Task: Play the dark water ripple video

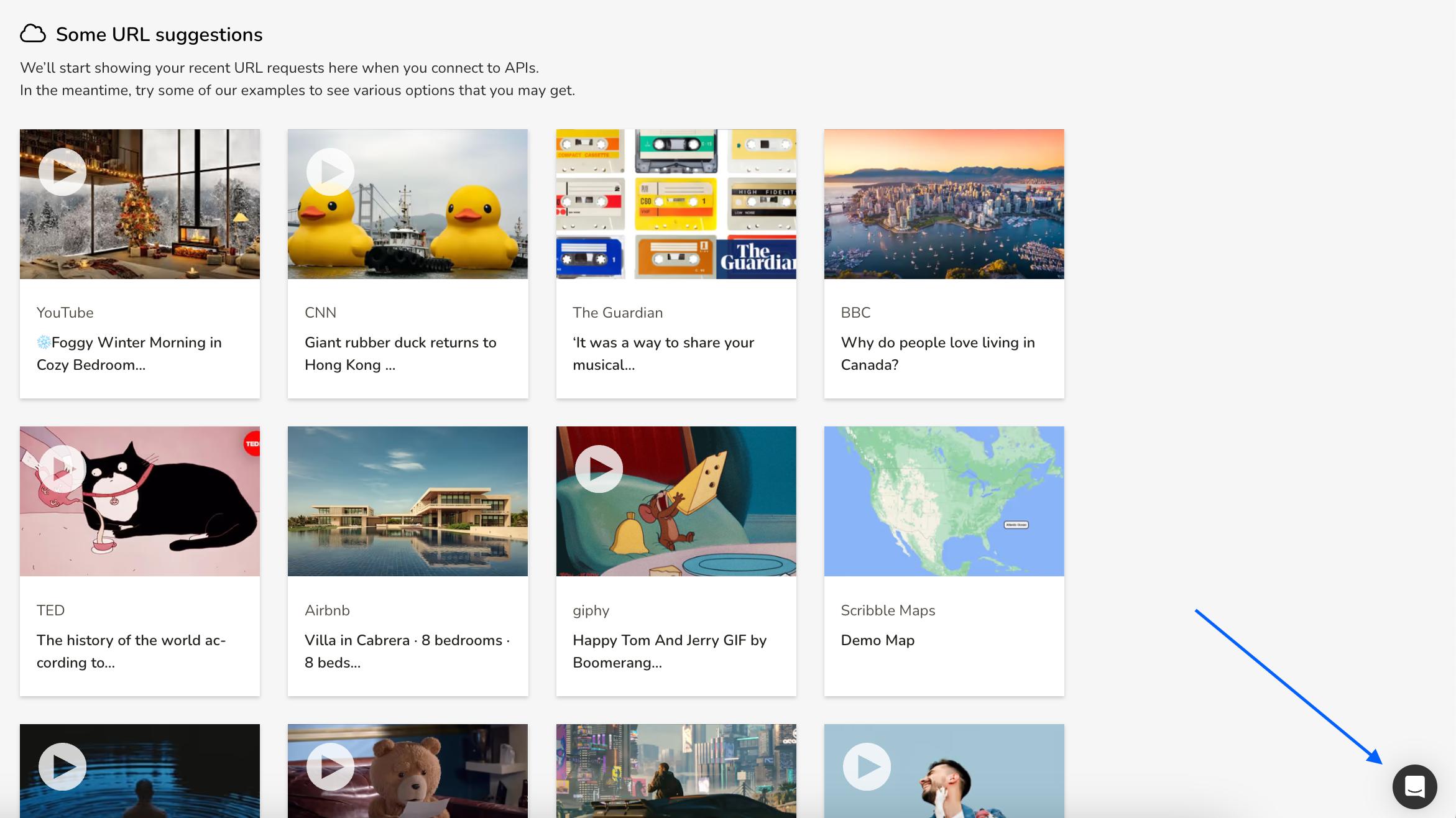Action: pyautogui.click(x=62, y=766)
